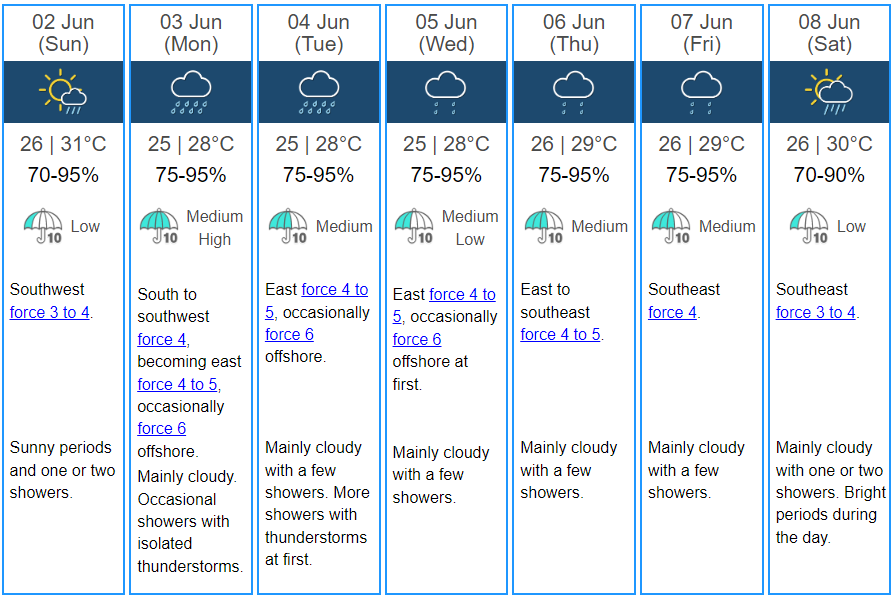Image resolution: width=894 pixels, height=600 pixels.
Task: Open Saturday's 'force 3 to 4' link
Action: click(816, 313)
